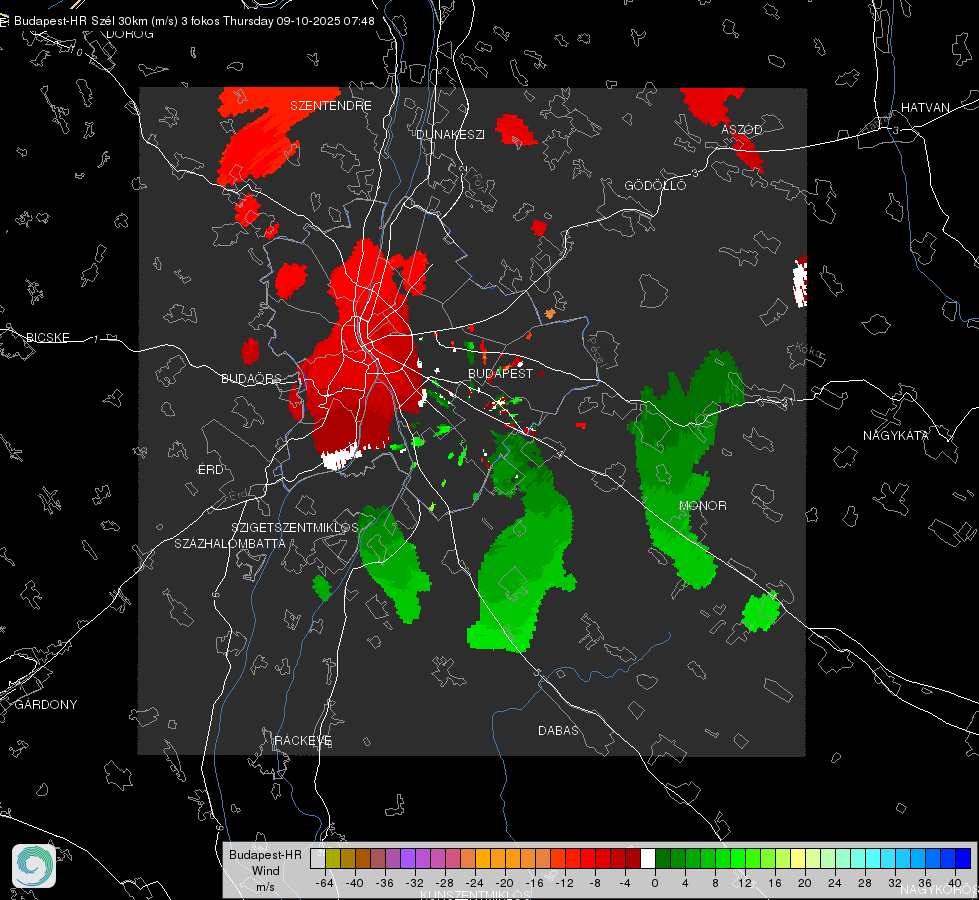
Task: Click the '16' legend tick value
Action: click(774, 883)
